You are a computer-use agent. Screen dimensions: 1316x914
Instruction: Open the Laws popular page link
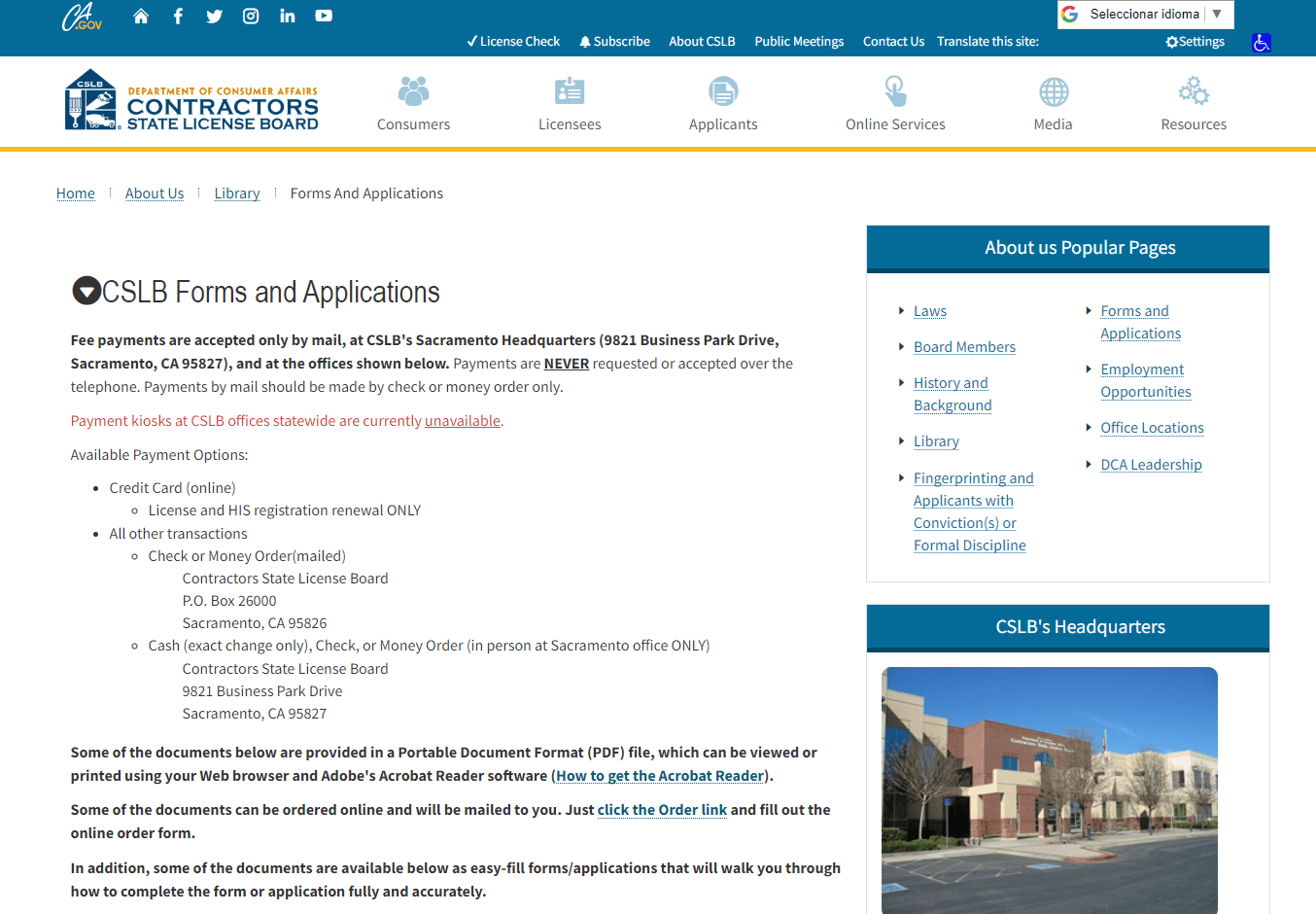coord(930,311)
